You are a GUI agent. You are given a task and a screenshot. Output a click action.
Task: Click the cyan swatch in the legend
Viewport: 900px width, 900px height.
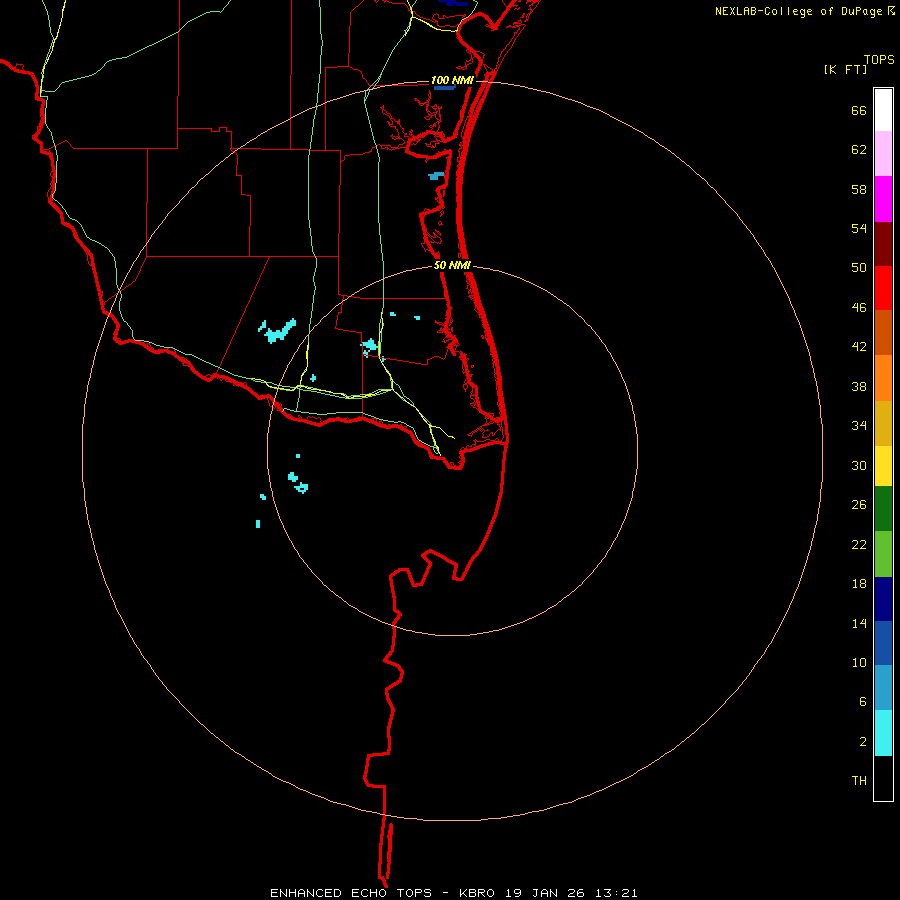coord(883,732)
